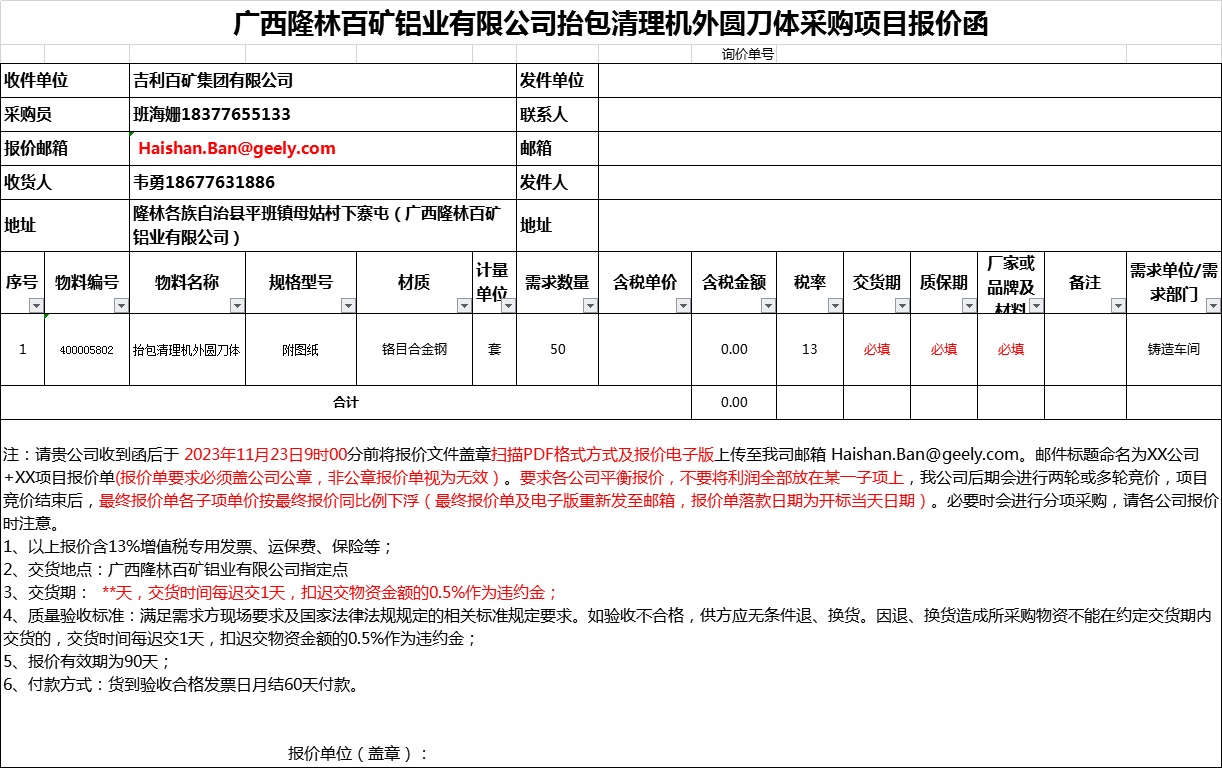1222x768 pixels.
Task: Select the sheet title 抬包清理机外圆刀体采购项目报价函
Action: (611, 22)
